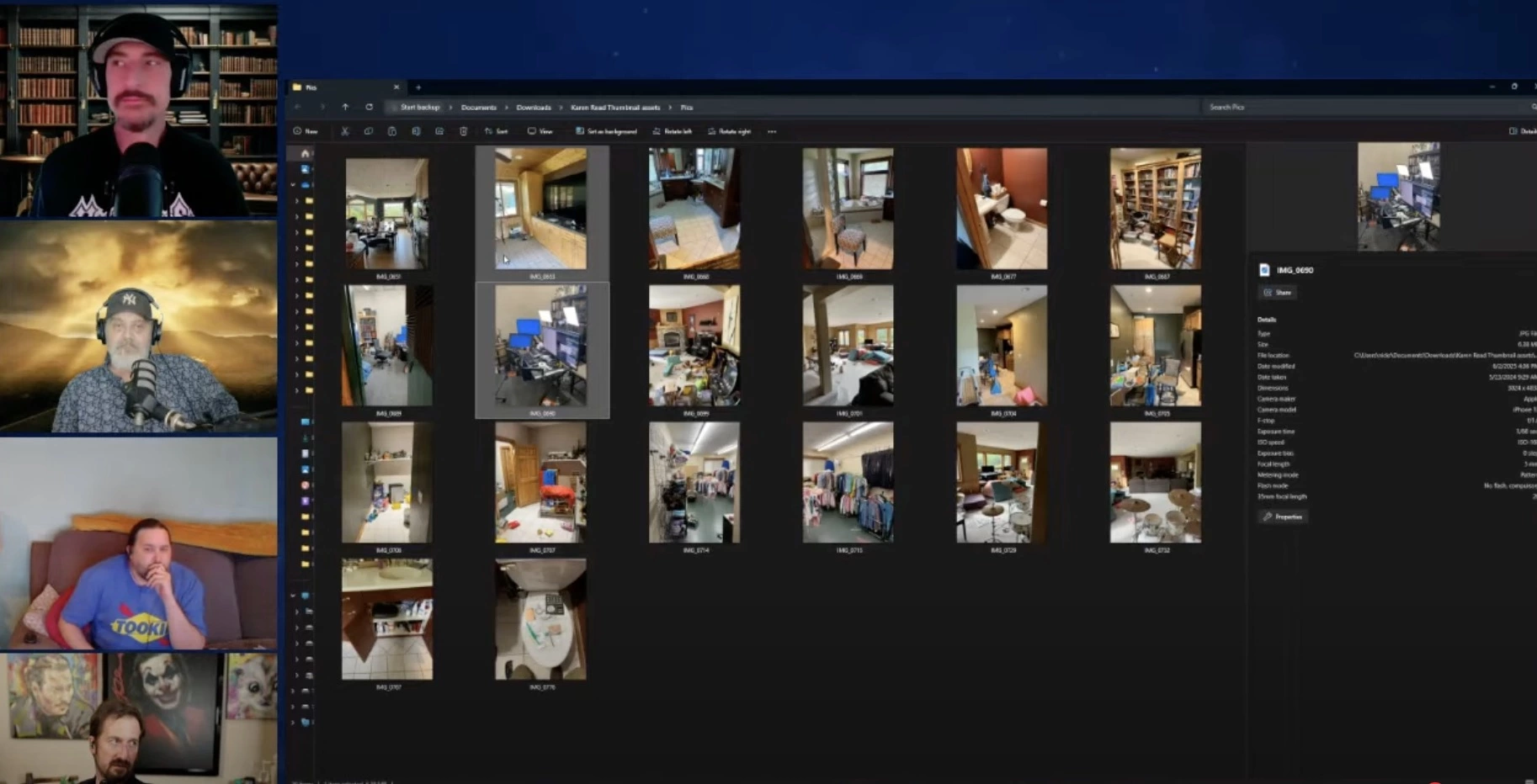Screen dimensions: 1537x784
Task: Click the Pics breadcrumb
Action: [687, 107]
